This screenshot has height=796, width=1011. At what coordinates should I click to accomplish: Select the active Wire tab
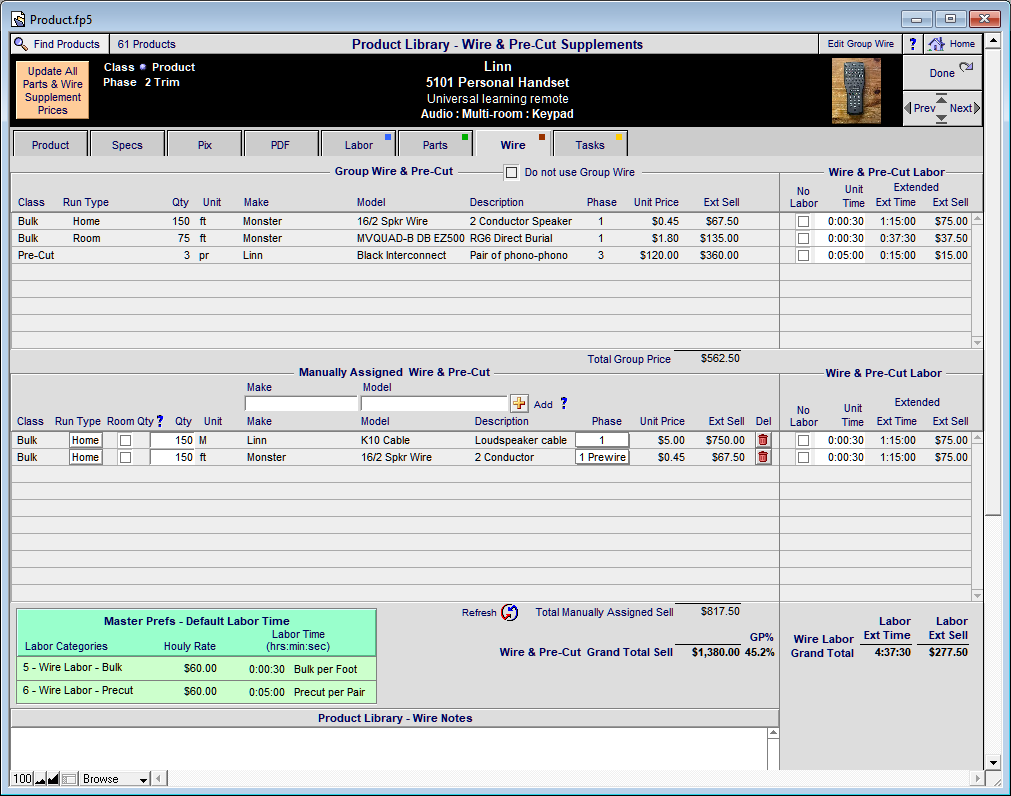513,144
